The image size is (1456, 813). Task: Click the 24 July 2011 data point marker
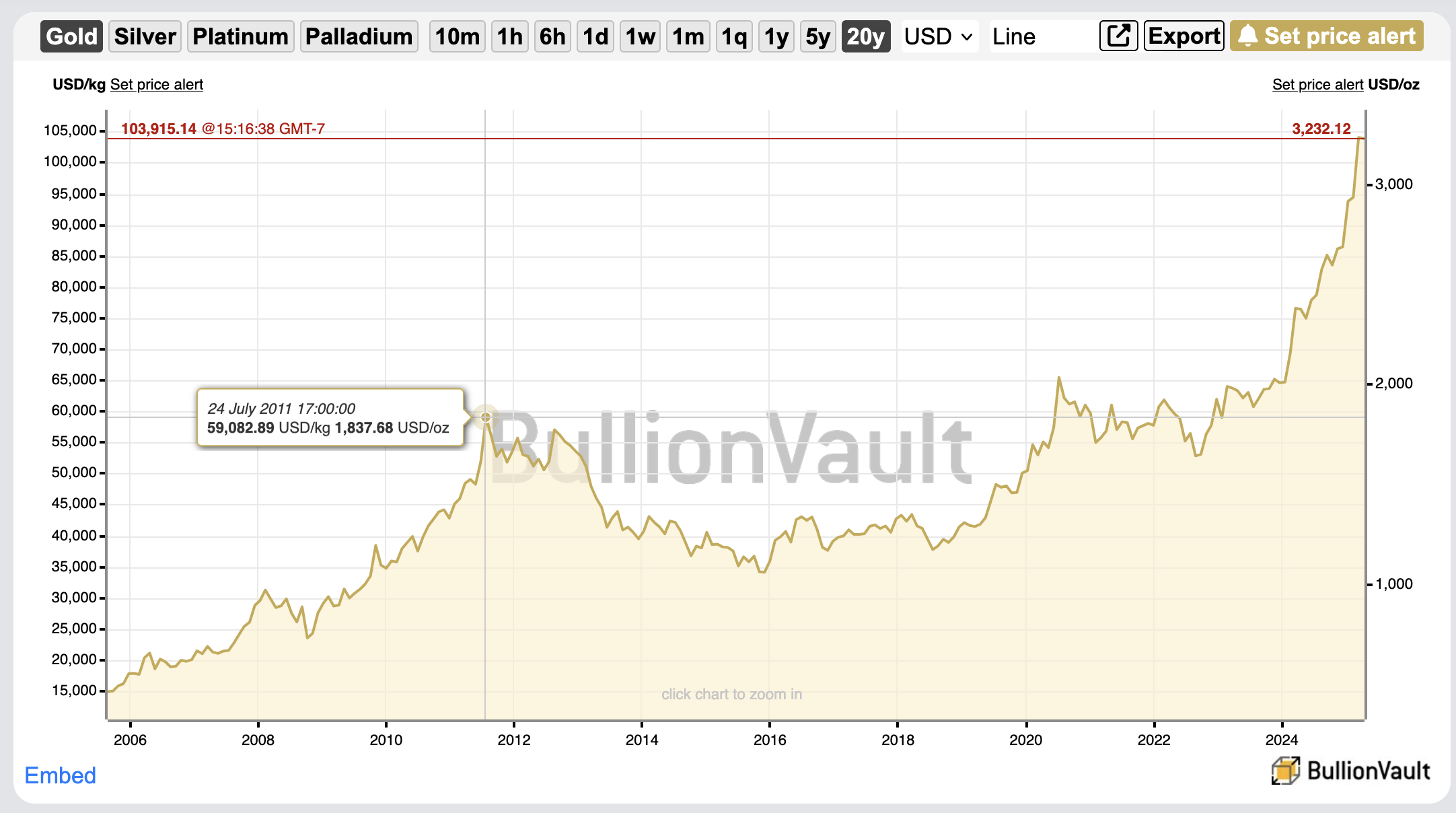[x=486, y=417]
